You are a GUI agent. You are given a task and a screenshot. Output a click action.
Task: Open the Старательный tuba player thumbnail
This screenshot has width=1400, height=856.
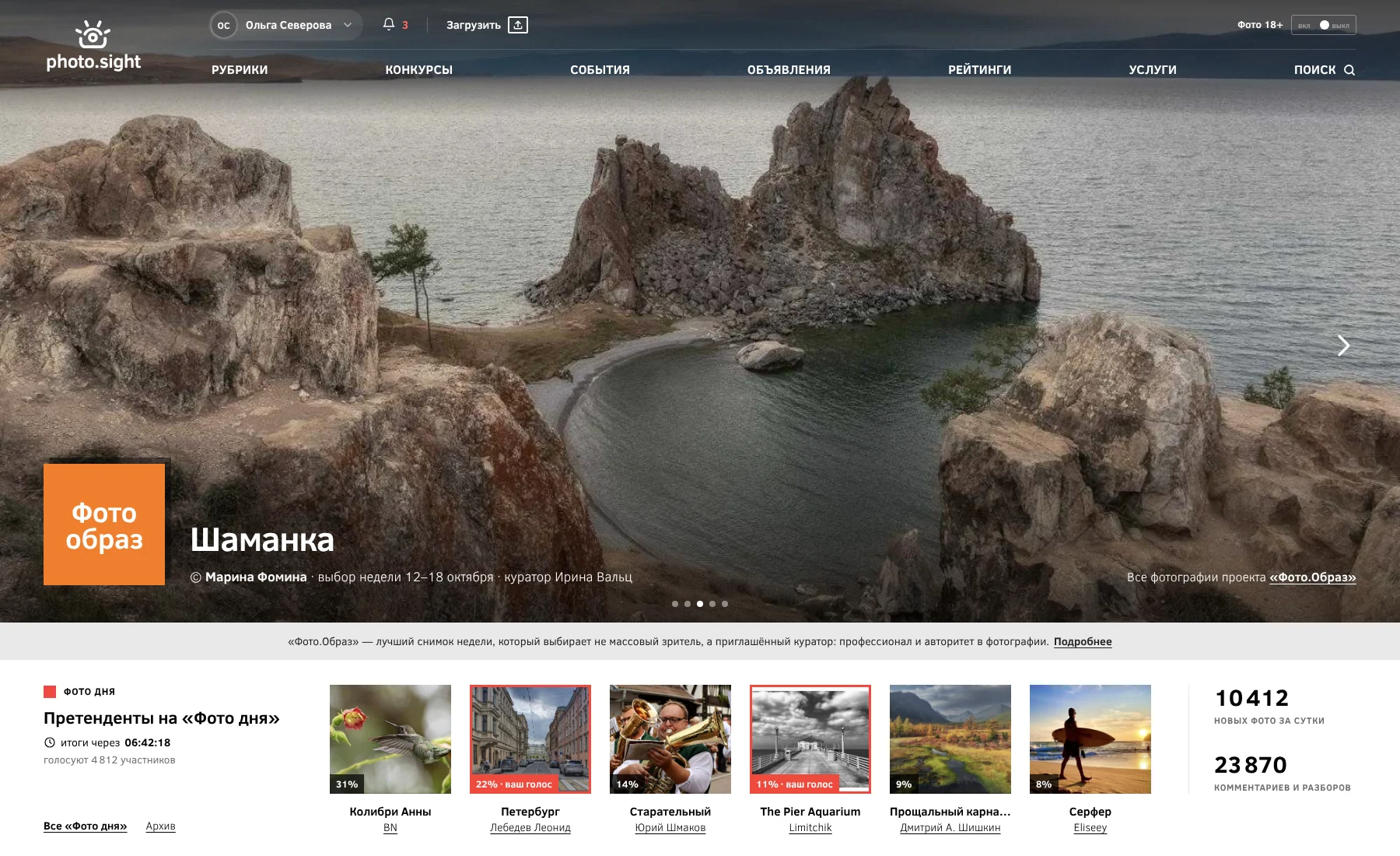point(670,739)
